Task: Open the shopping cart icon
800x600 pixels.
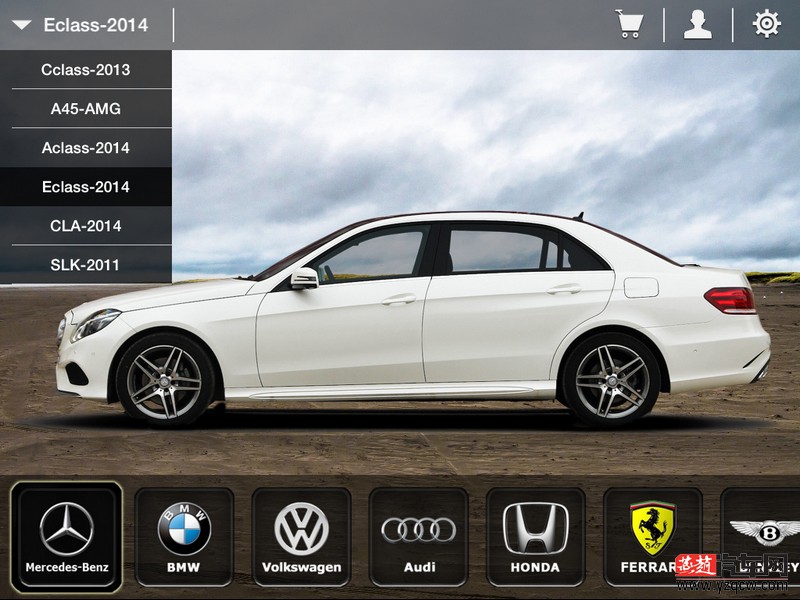Action: coord(629,24)
